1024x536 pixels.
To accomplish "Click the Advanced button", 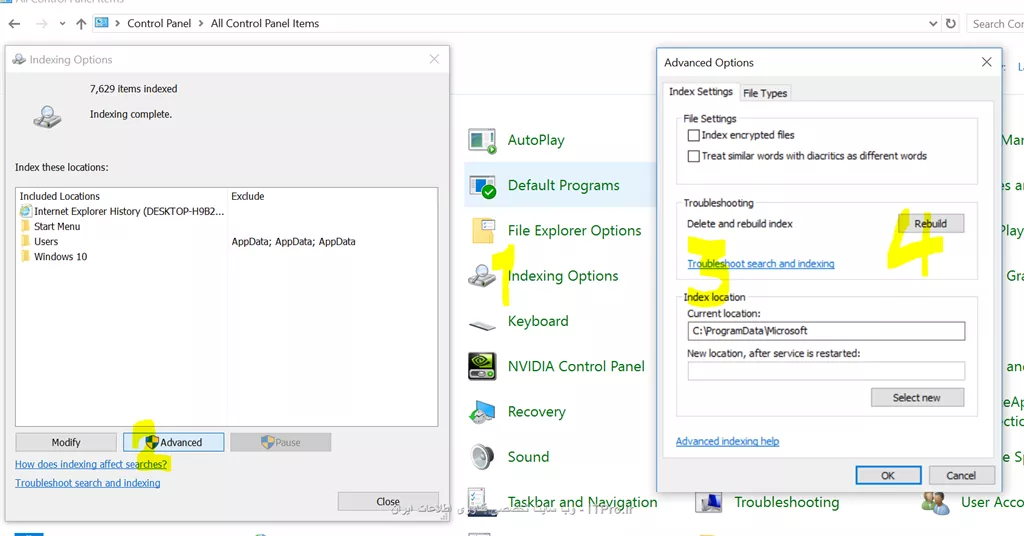I will coord(174,443).
